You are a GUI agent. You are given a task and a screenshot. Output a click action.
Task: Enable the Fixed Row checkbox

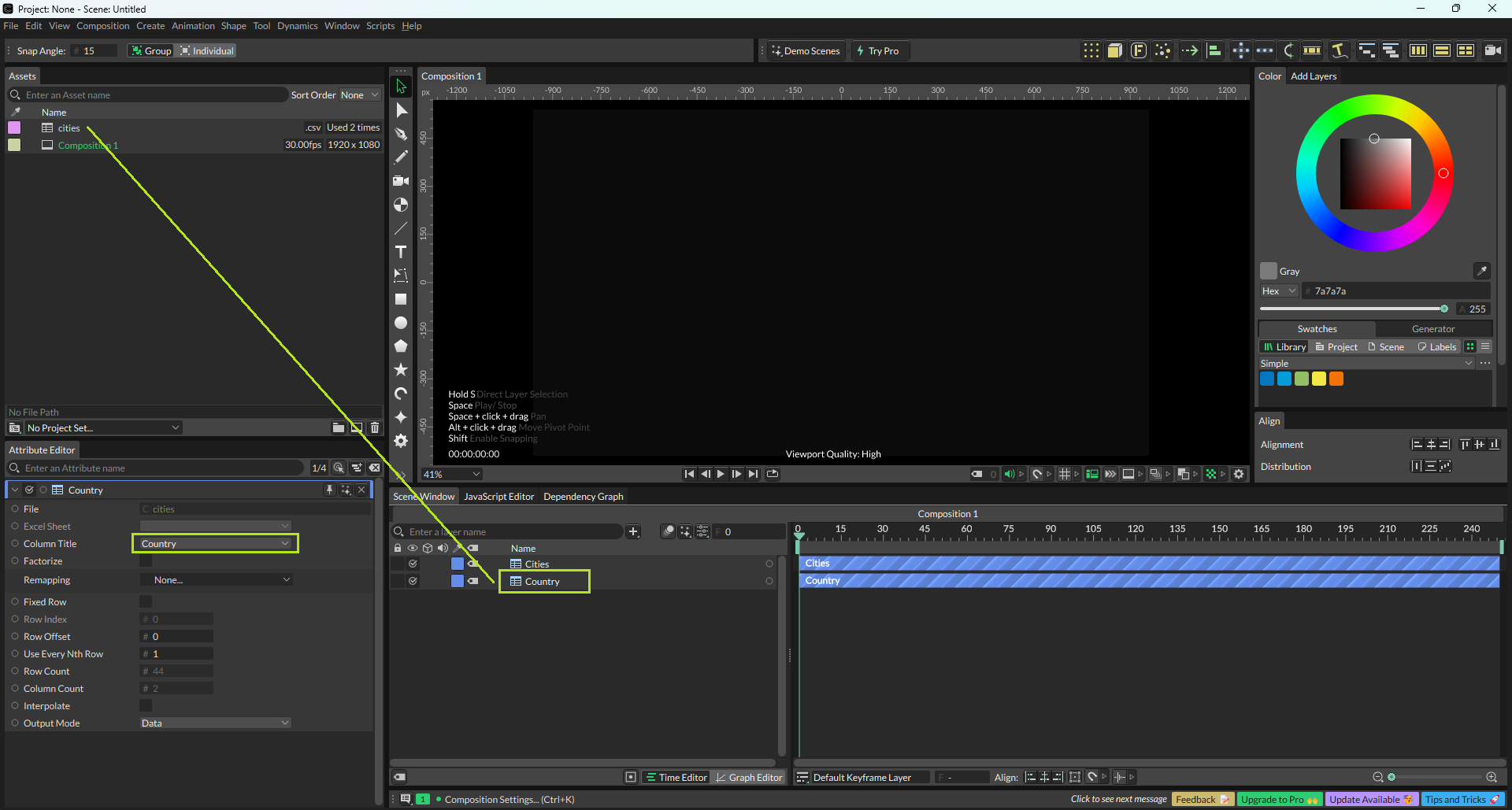coord(146,602)
